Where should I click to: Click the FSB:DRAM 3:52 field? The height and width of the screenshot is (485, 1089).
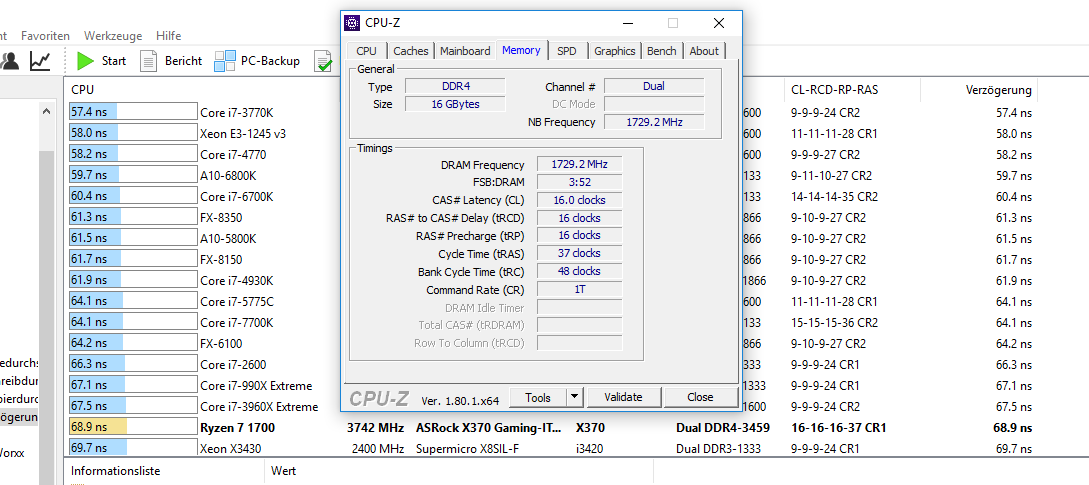(579, 182)
